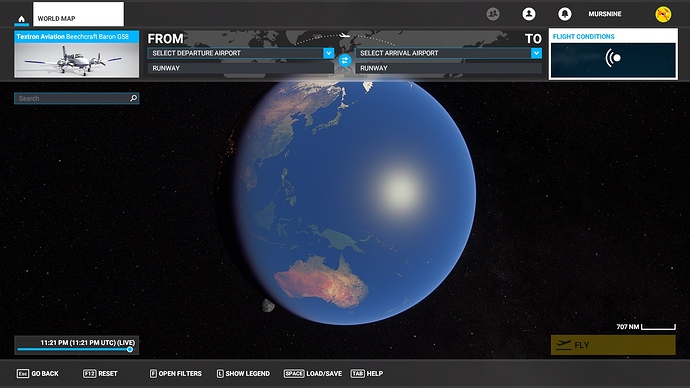Open the notifications bell

pos(565,14)
